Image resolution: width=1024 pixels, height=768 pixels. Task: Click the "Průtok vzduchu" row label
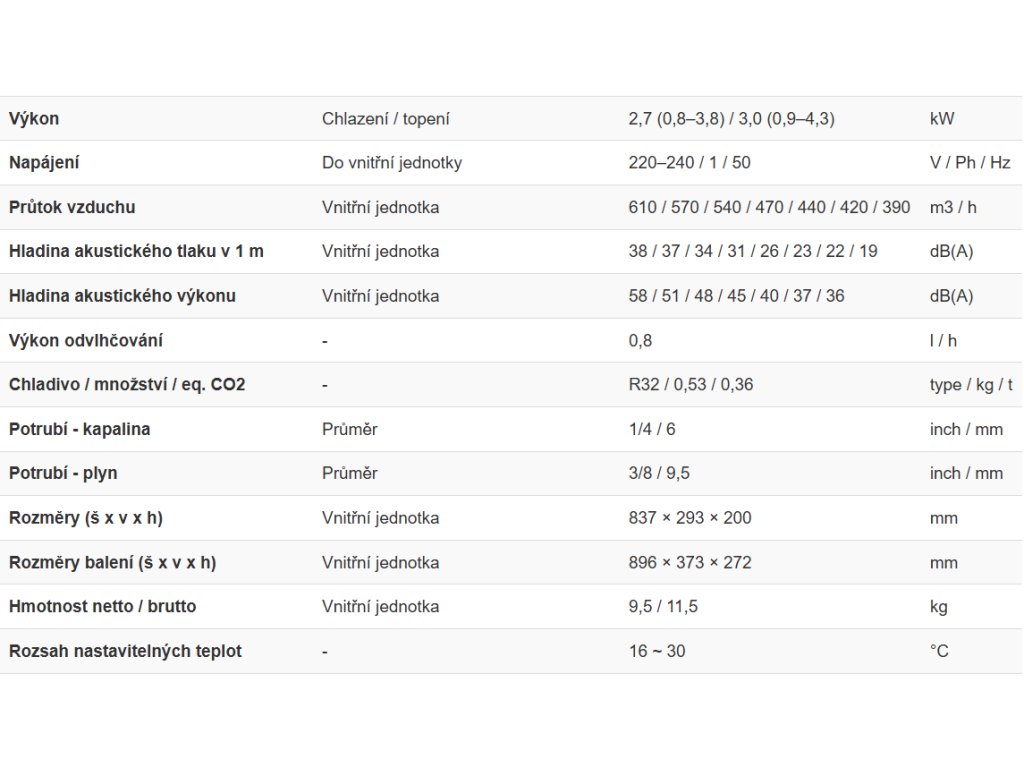[x=72, y=208]
